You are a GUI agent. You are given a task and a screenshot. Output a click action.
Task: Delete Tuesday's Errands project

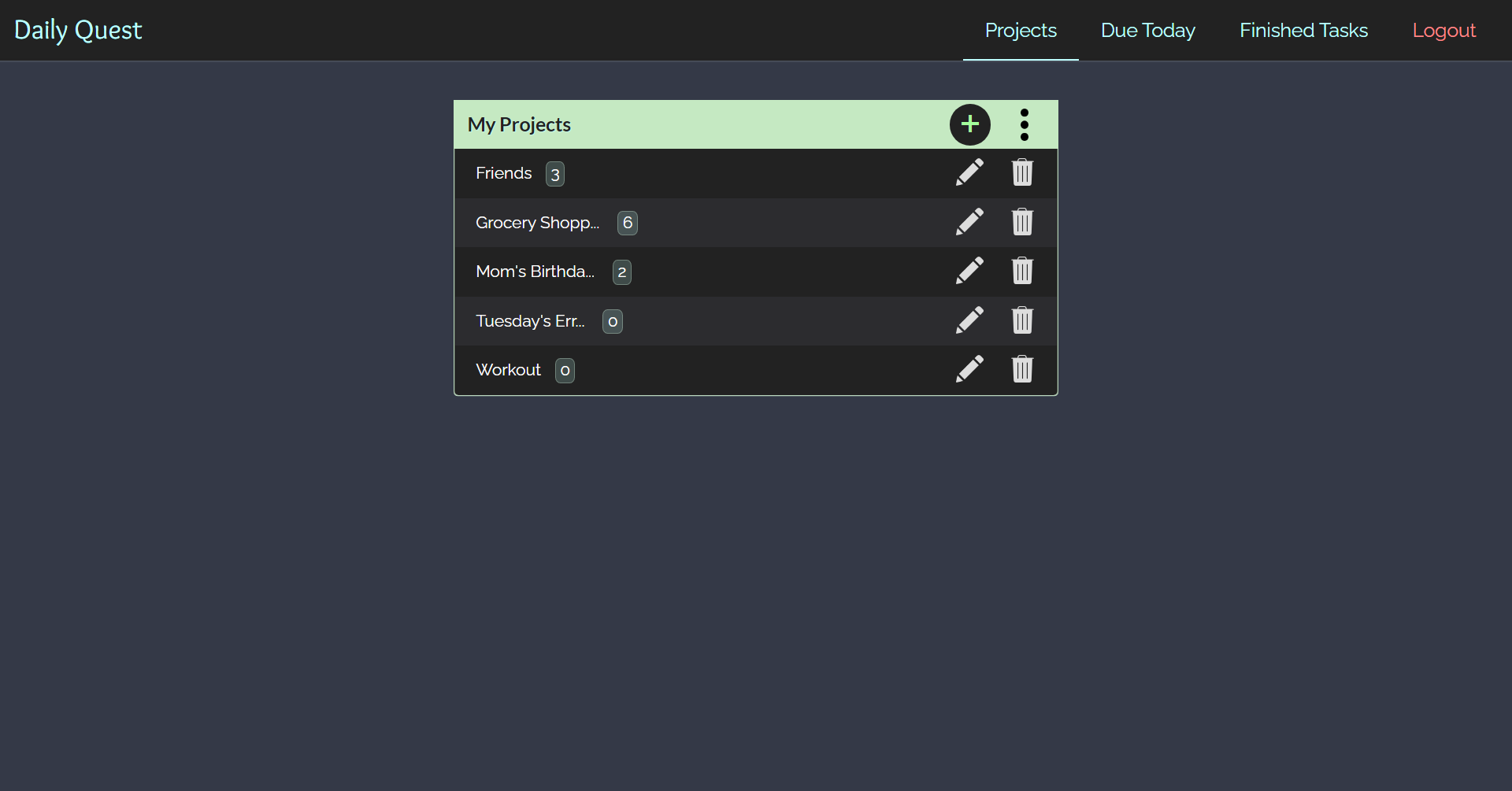click(x=1021, y=320)
